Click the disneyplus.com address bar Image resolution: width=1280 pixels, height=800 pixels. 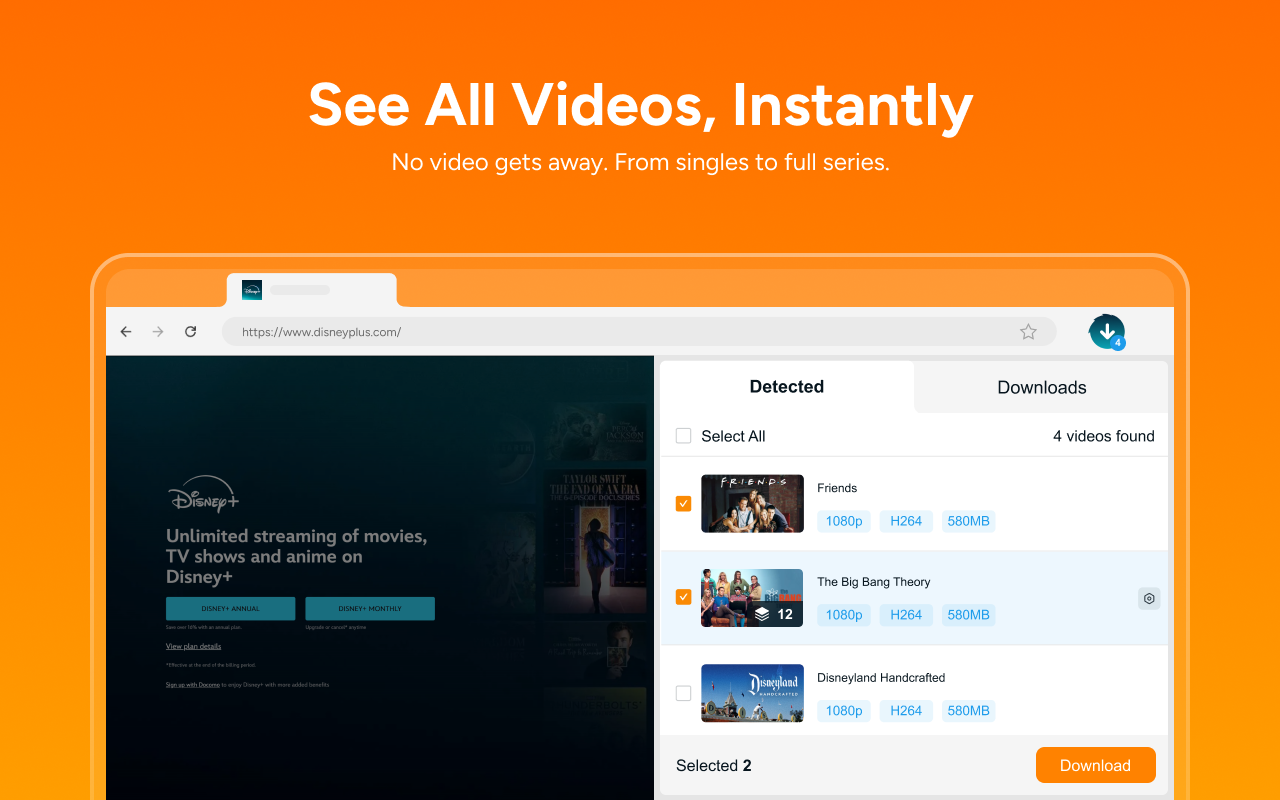(x=638, y=332)
